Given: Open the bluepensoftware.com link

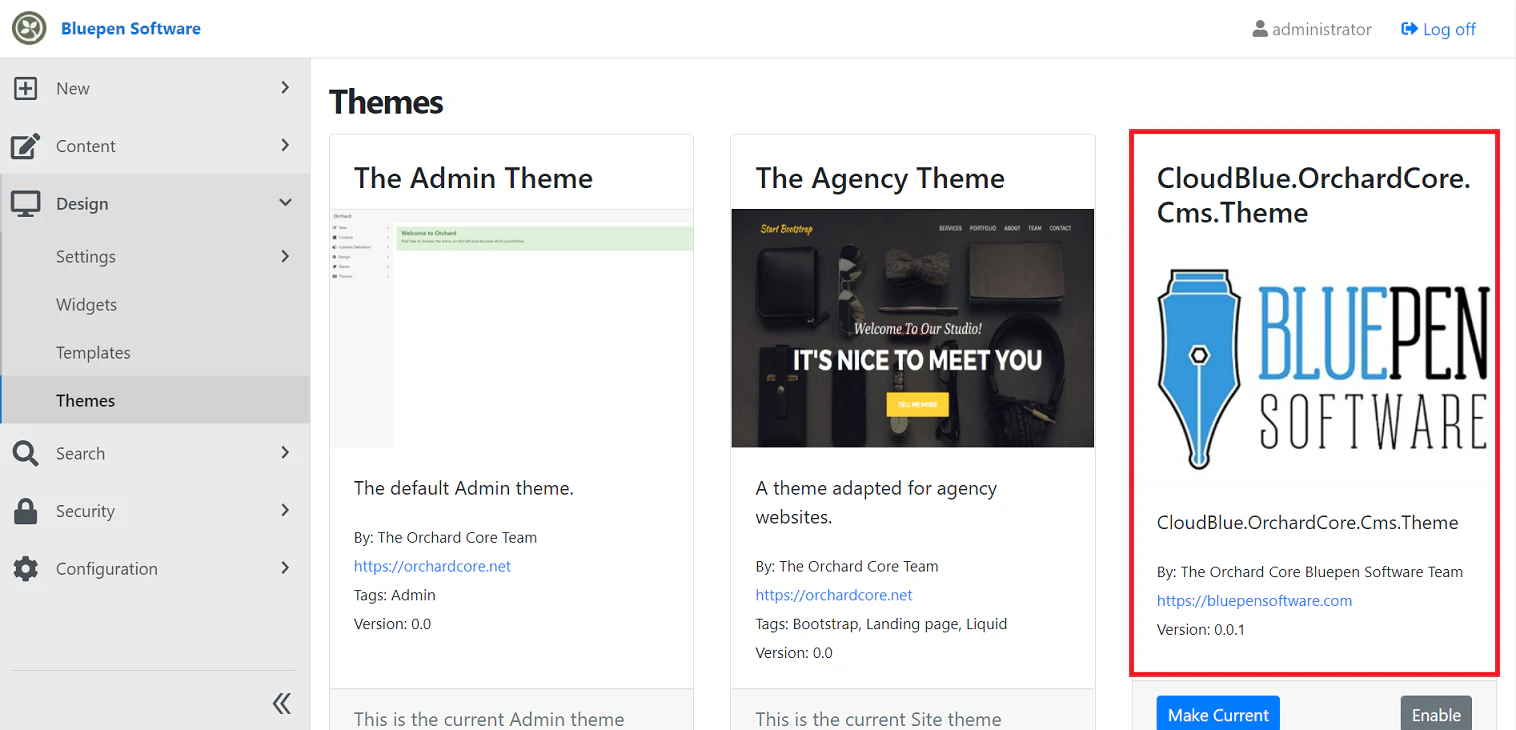Looking at the screenshot, I should tap(1254, 601).
